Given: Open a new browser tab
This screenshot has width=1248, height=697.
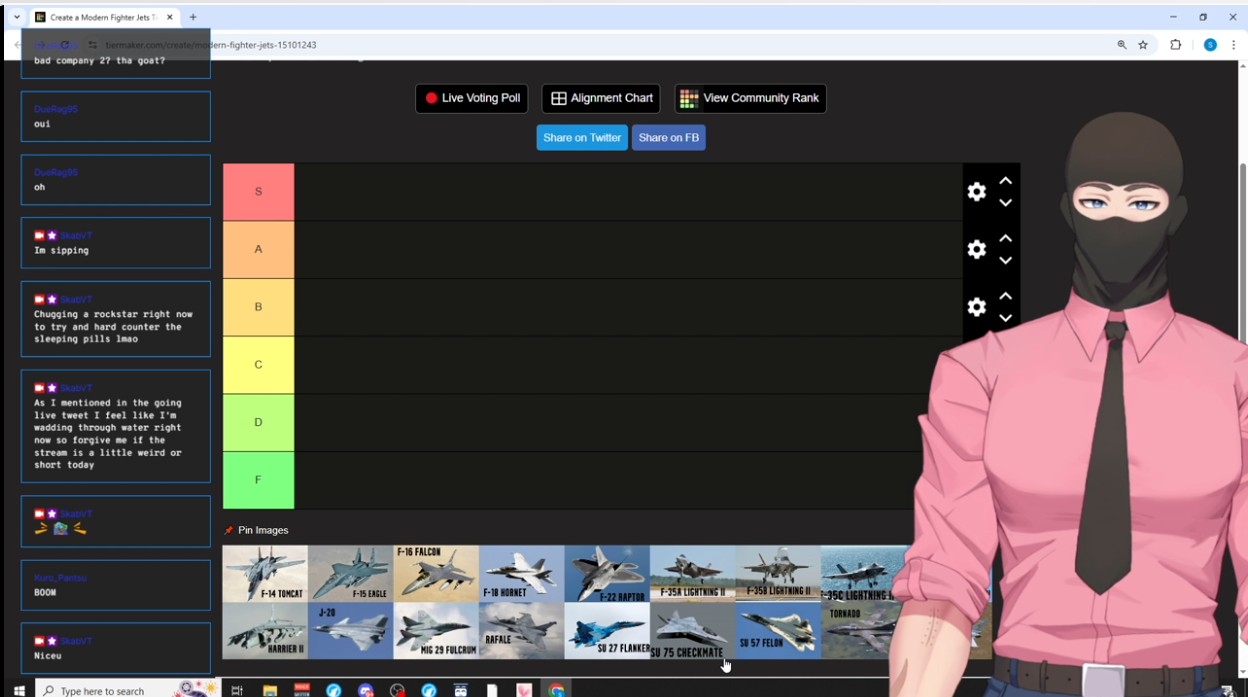Looking at the screenshot, I should [193, 17].
